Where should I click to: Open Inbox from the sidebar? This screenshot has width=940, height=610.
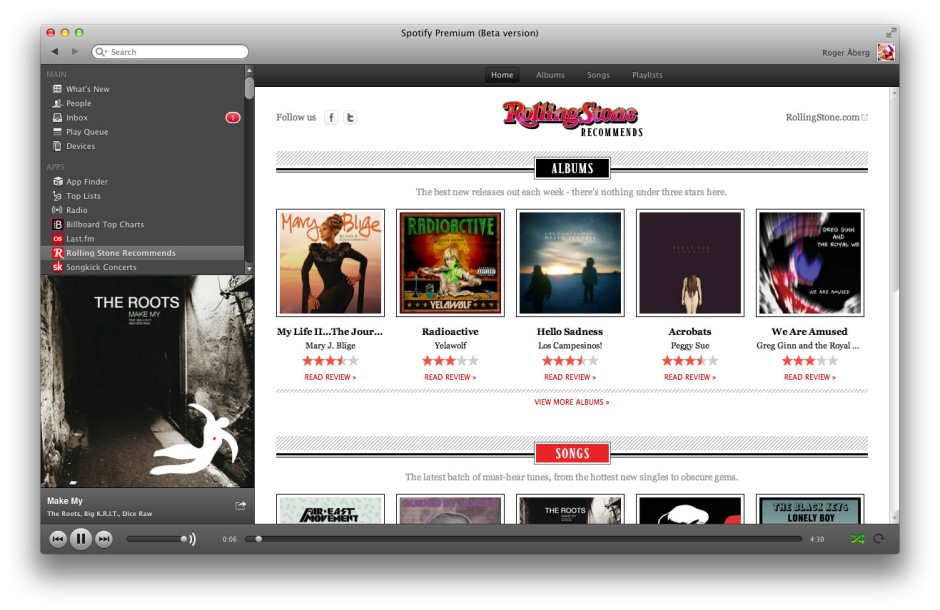(77, 118)
